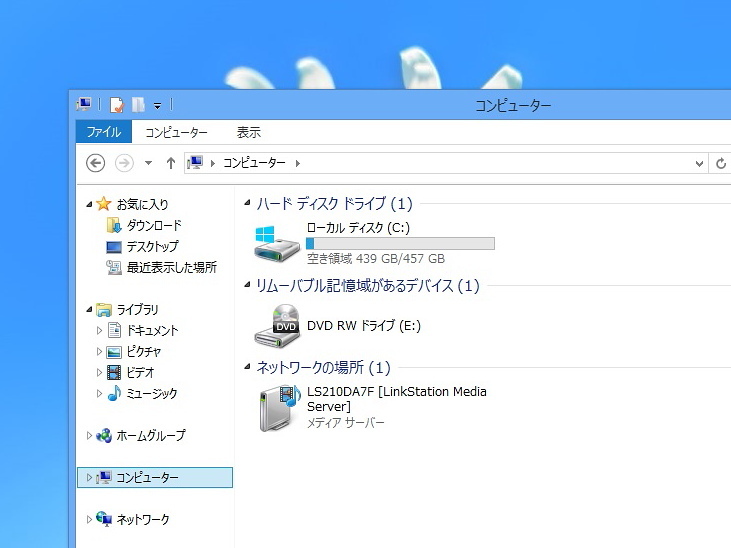Screen dimensions: 731x548
Task: Expand the ネットワーク tree node
Action: [89, 520]
